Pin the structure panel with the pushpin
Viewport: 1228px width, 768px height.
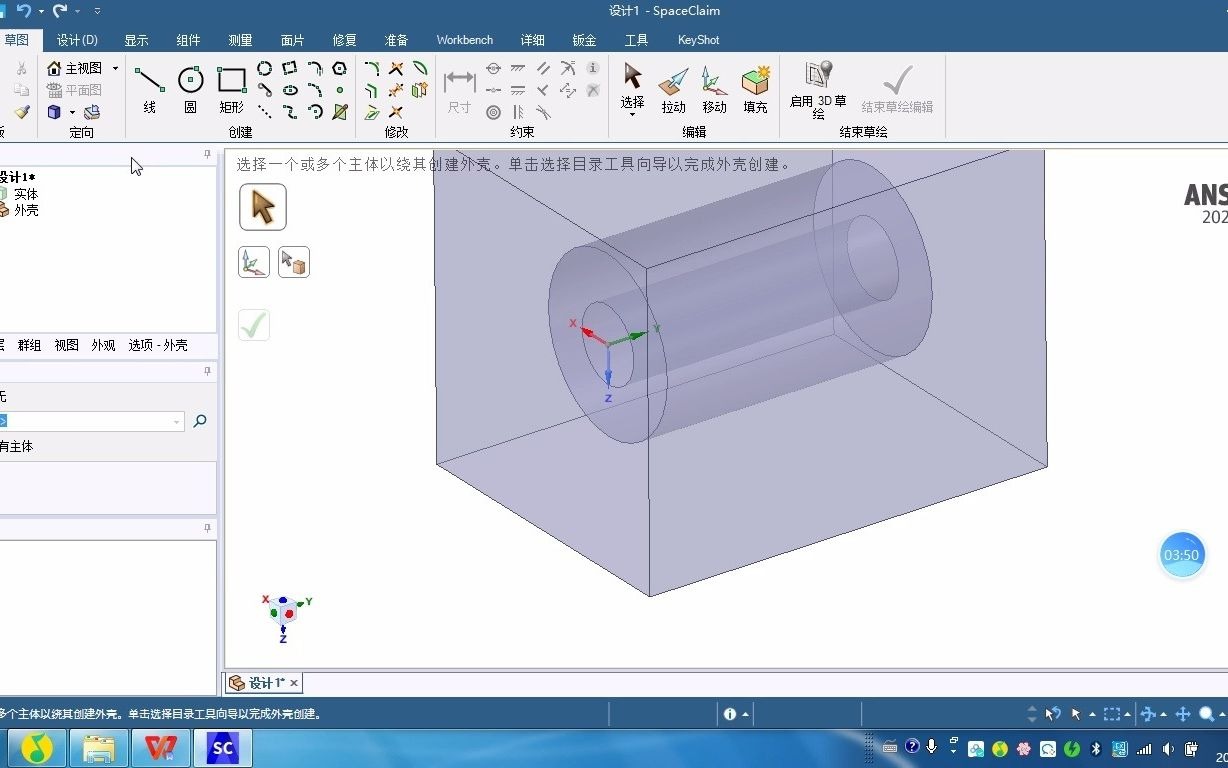tap(207, 155)
